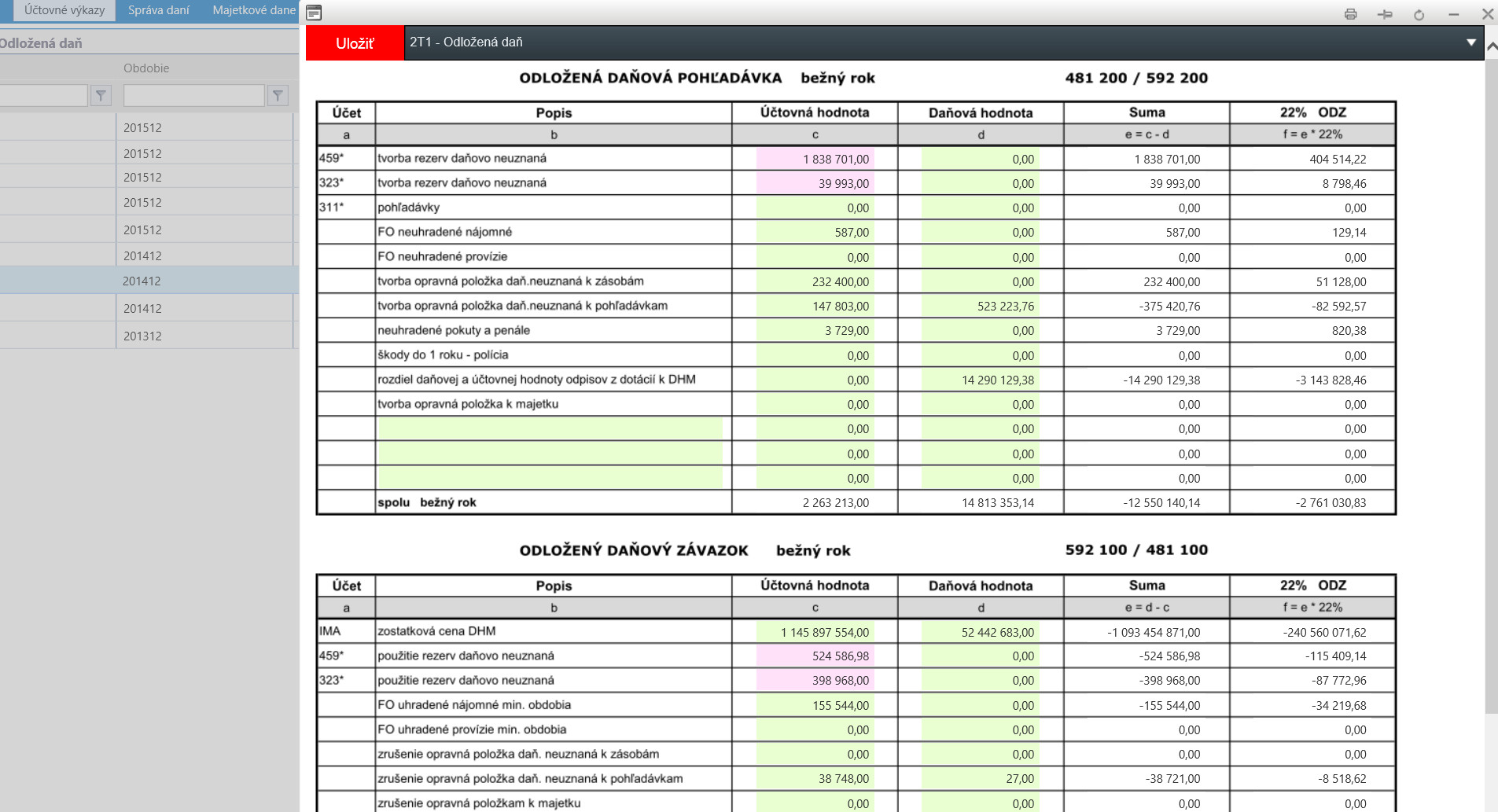Click the 'zostatková cena DHM' description
Image resolution: width=1498 pixels, height=812 pixels.
pyautogui.click(x=436, y=630)
